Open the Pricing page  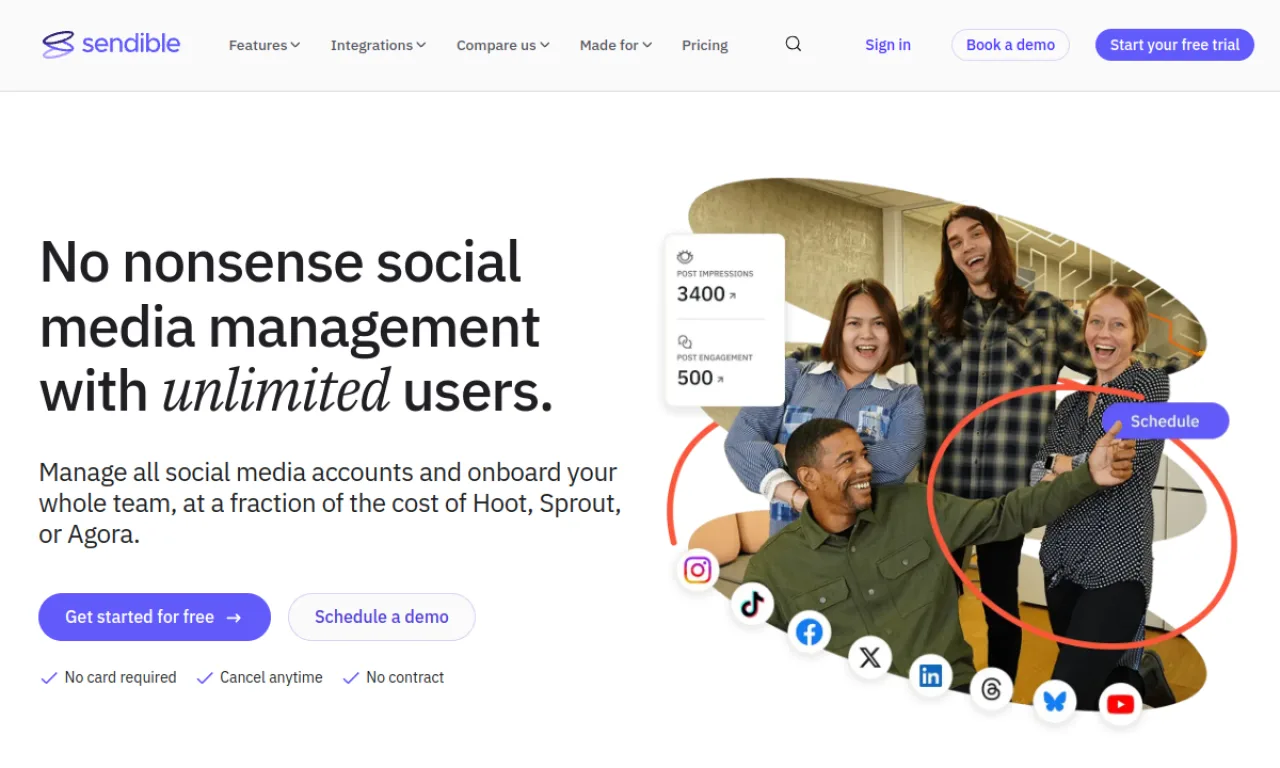click(705, 45)
